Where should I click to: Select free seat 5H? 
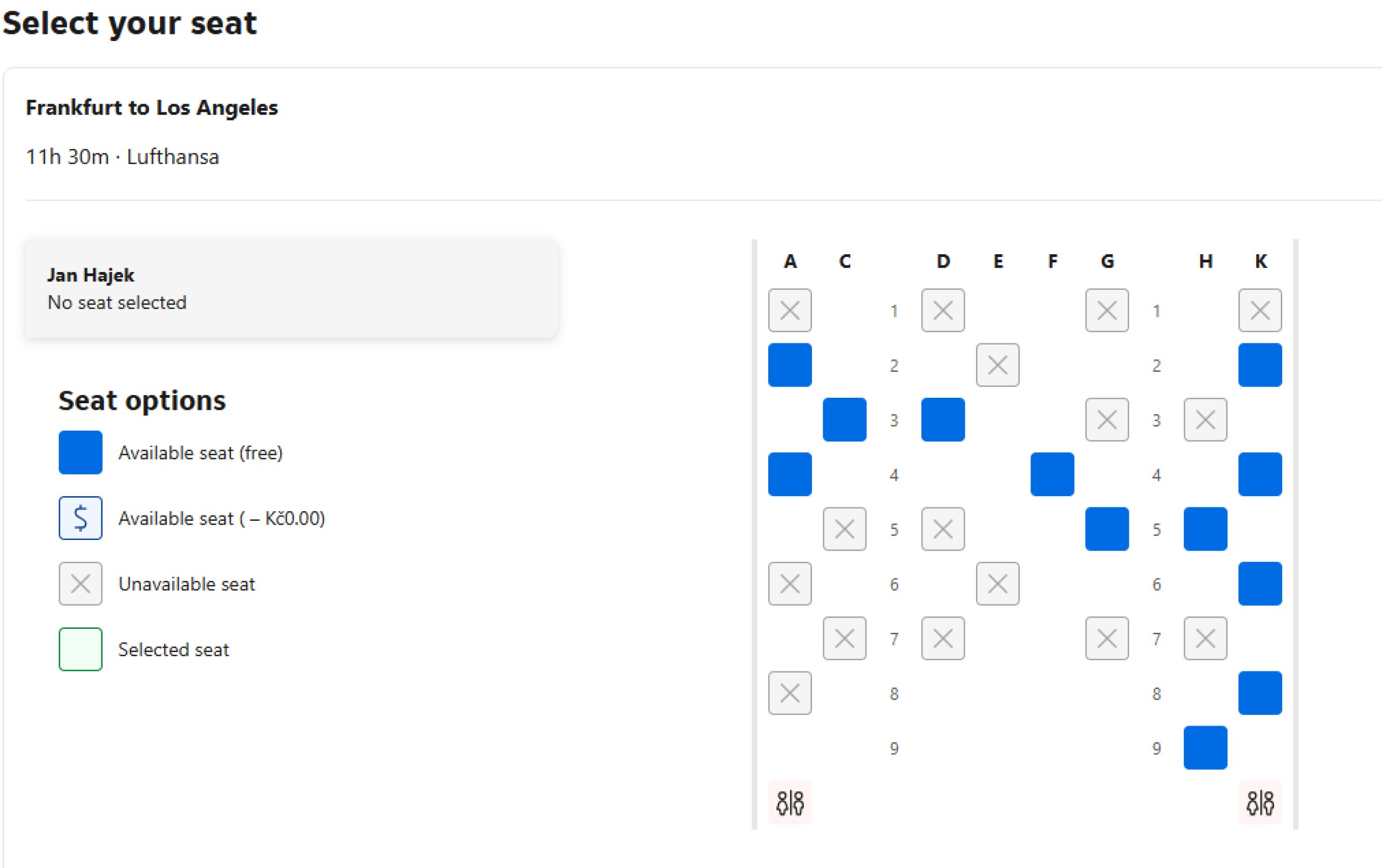(1205, 529)
